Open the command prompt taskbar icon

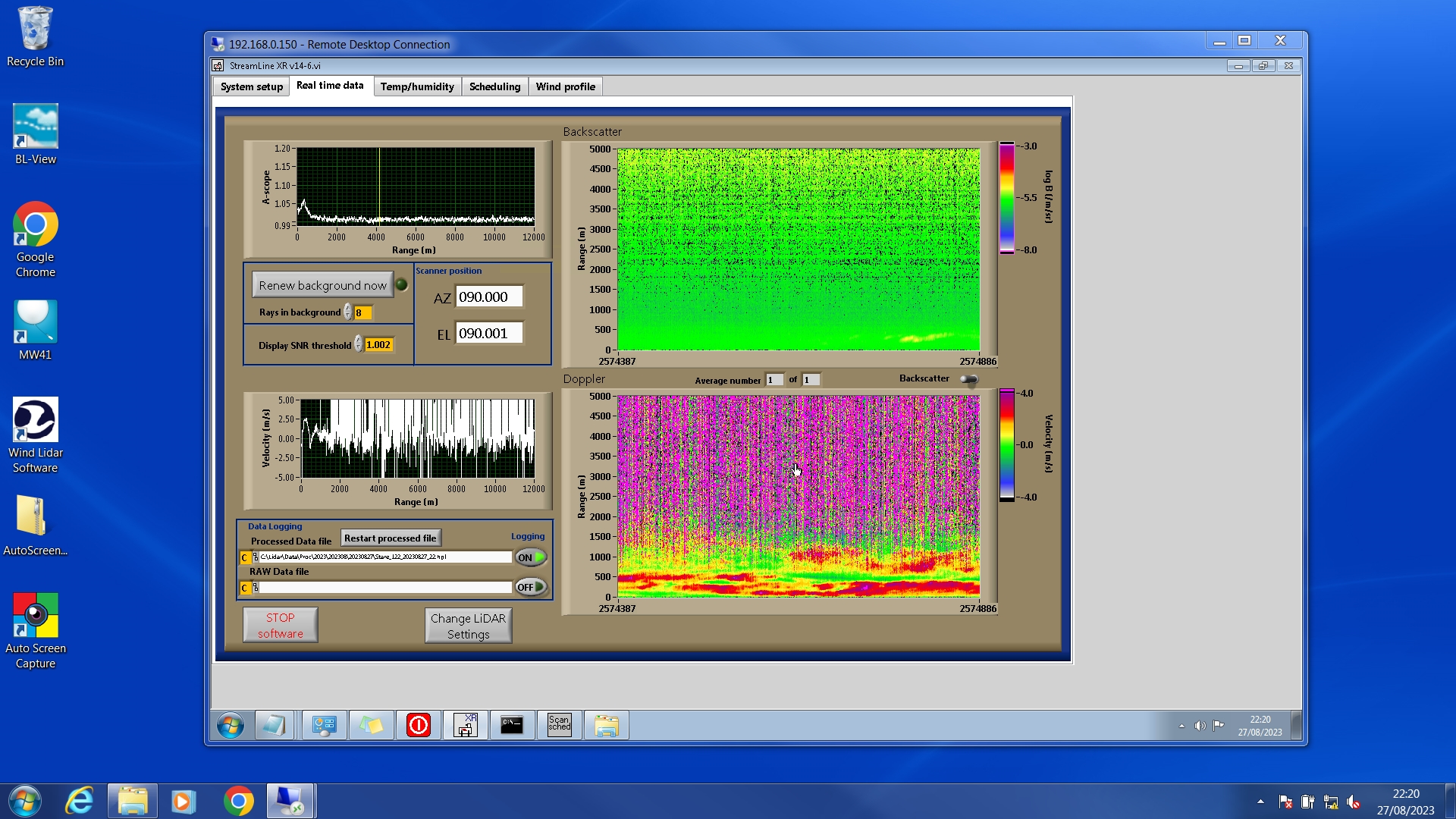click(512, 725)
